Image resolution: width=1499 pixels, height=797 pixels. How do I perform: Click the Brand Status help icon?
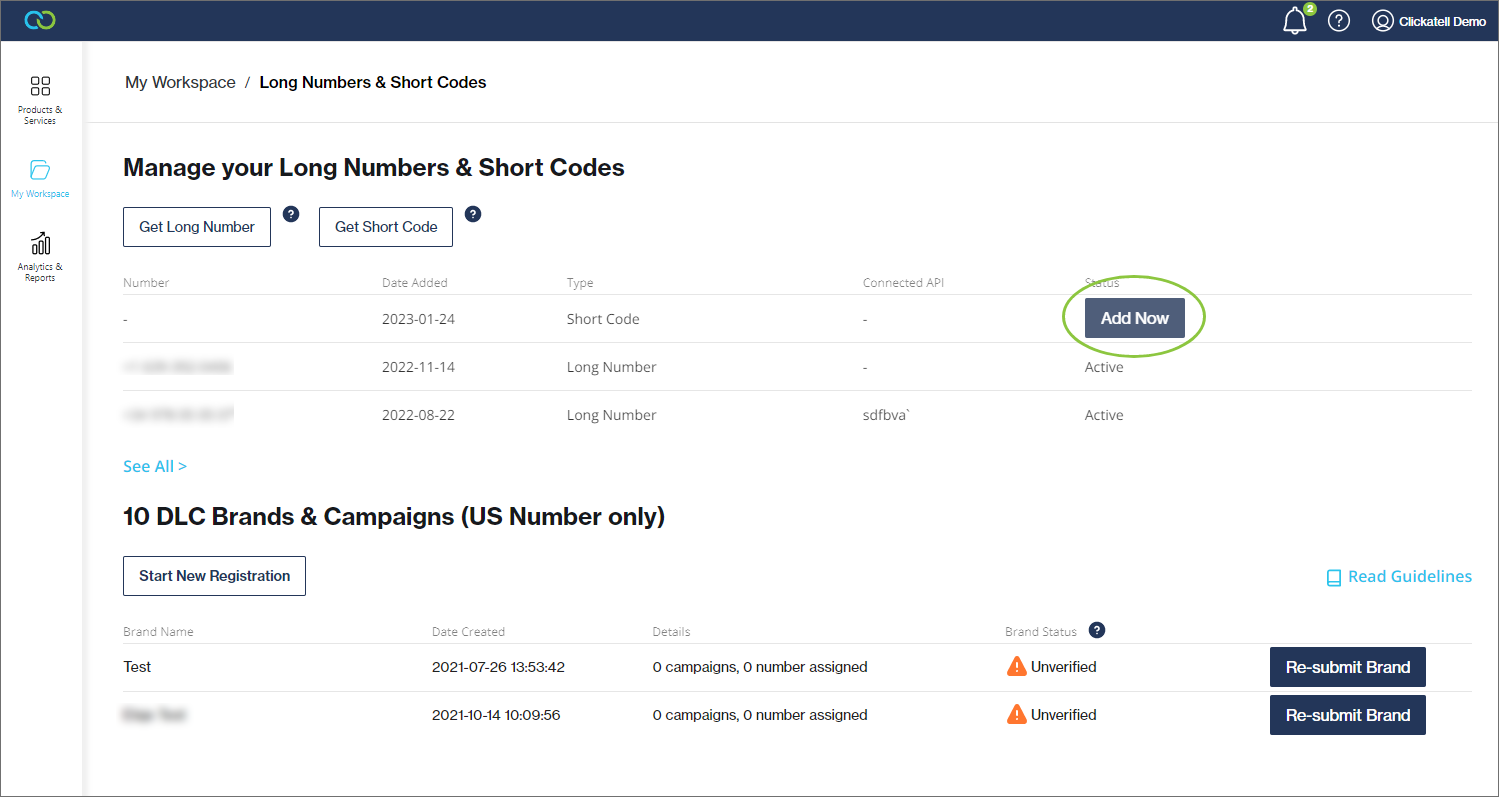[1097, 630]
